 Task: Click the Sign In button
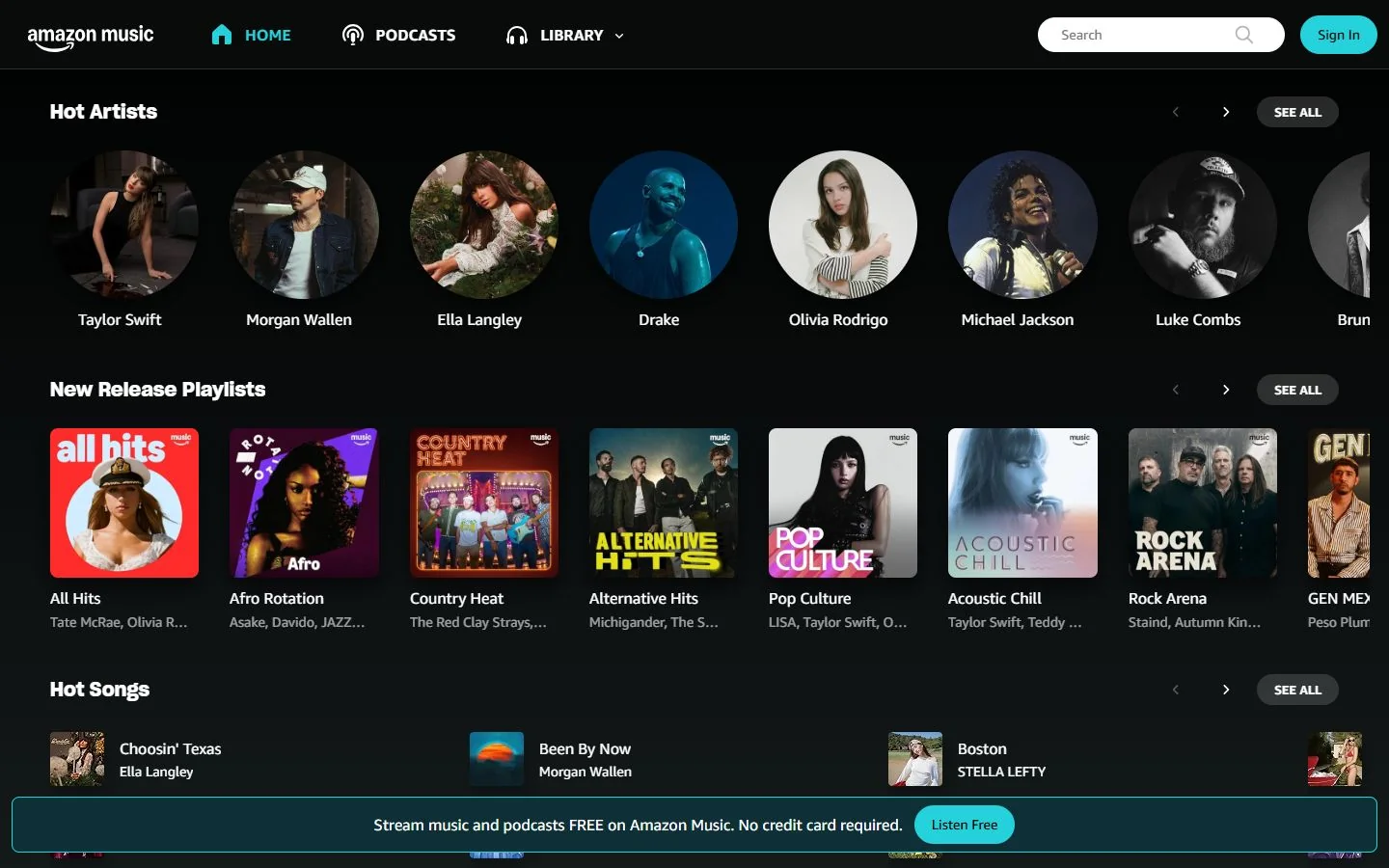[x=1339, y=35]
